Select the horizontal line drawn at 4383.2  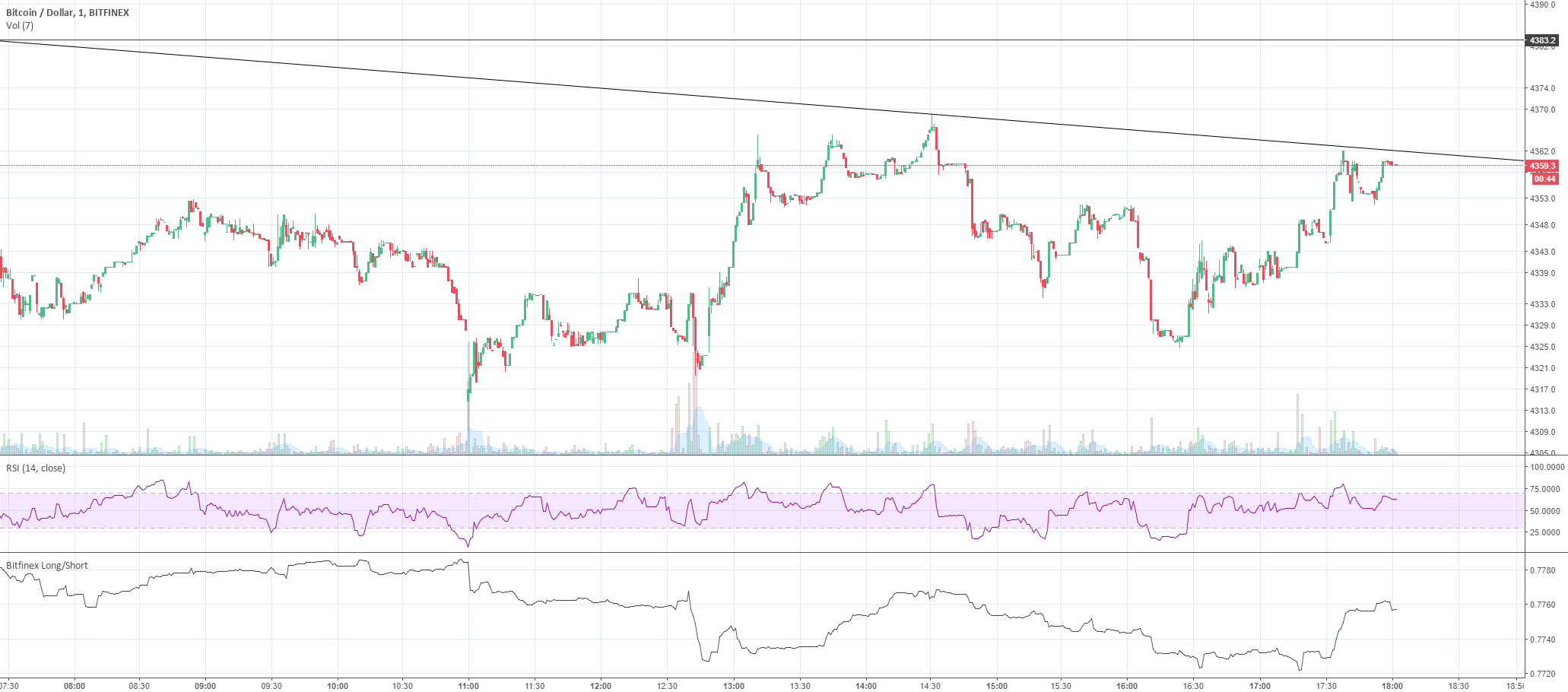tap(760, 40)
